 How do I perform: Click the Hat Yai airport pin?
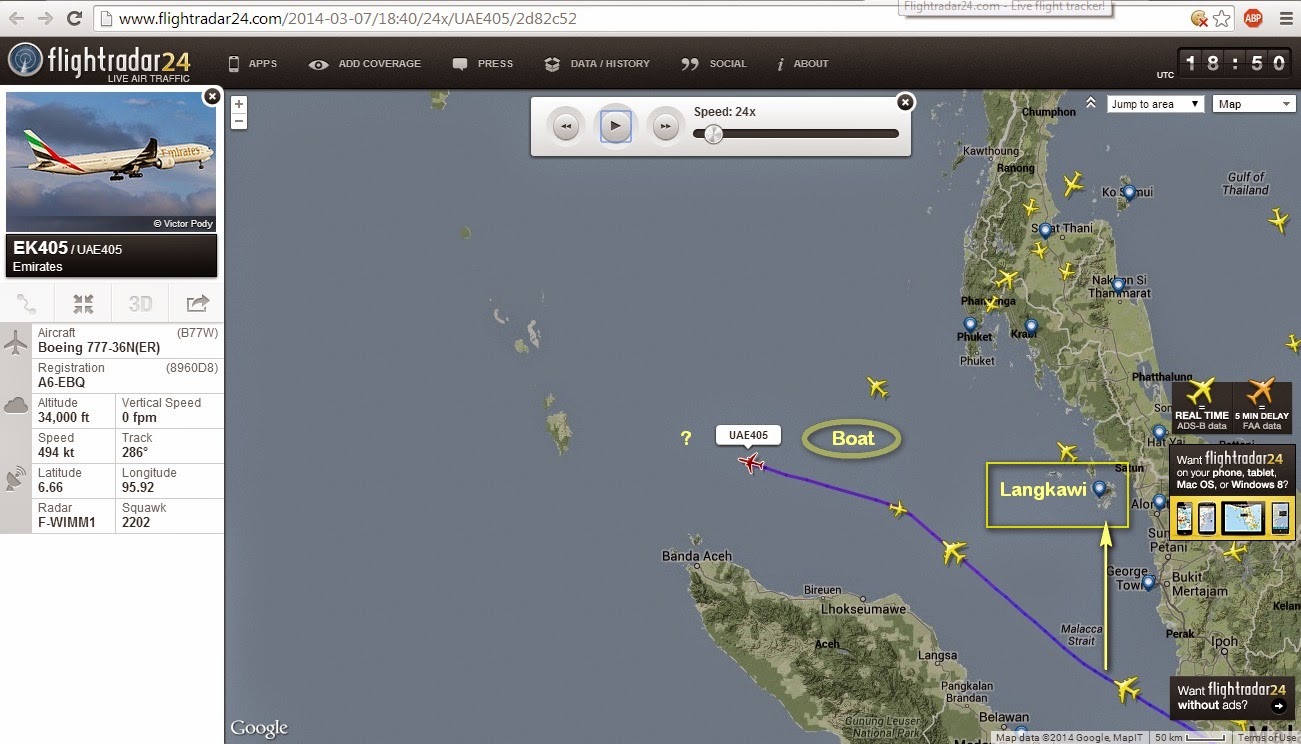(x=1158, y=432)
